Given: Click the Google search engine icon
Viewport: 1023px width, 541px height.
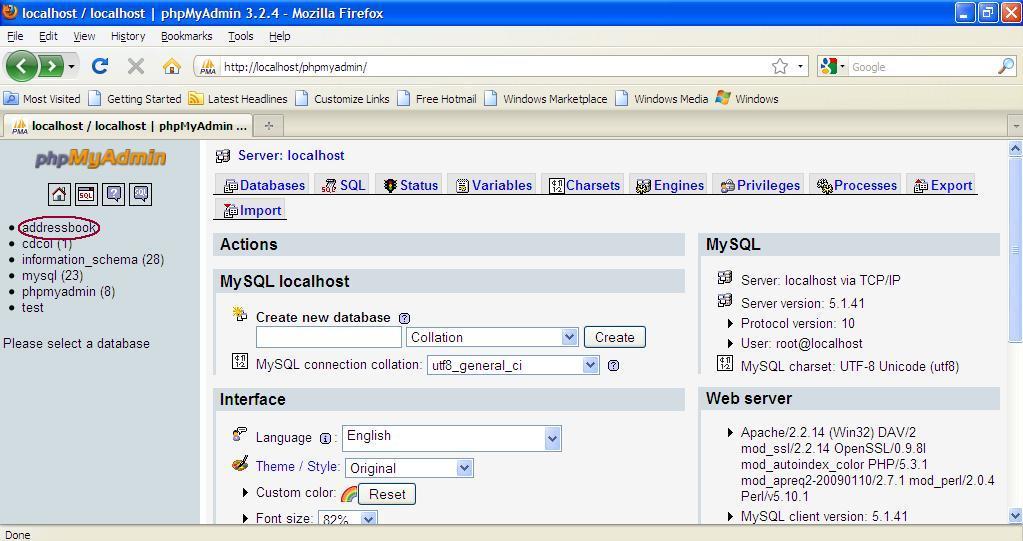Looking at the screenshot, I should (x=829, y=66).
